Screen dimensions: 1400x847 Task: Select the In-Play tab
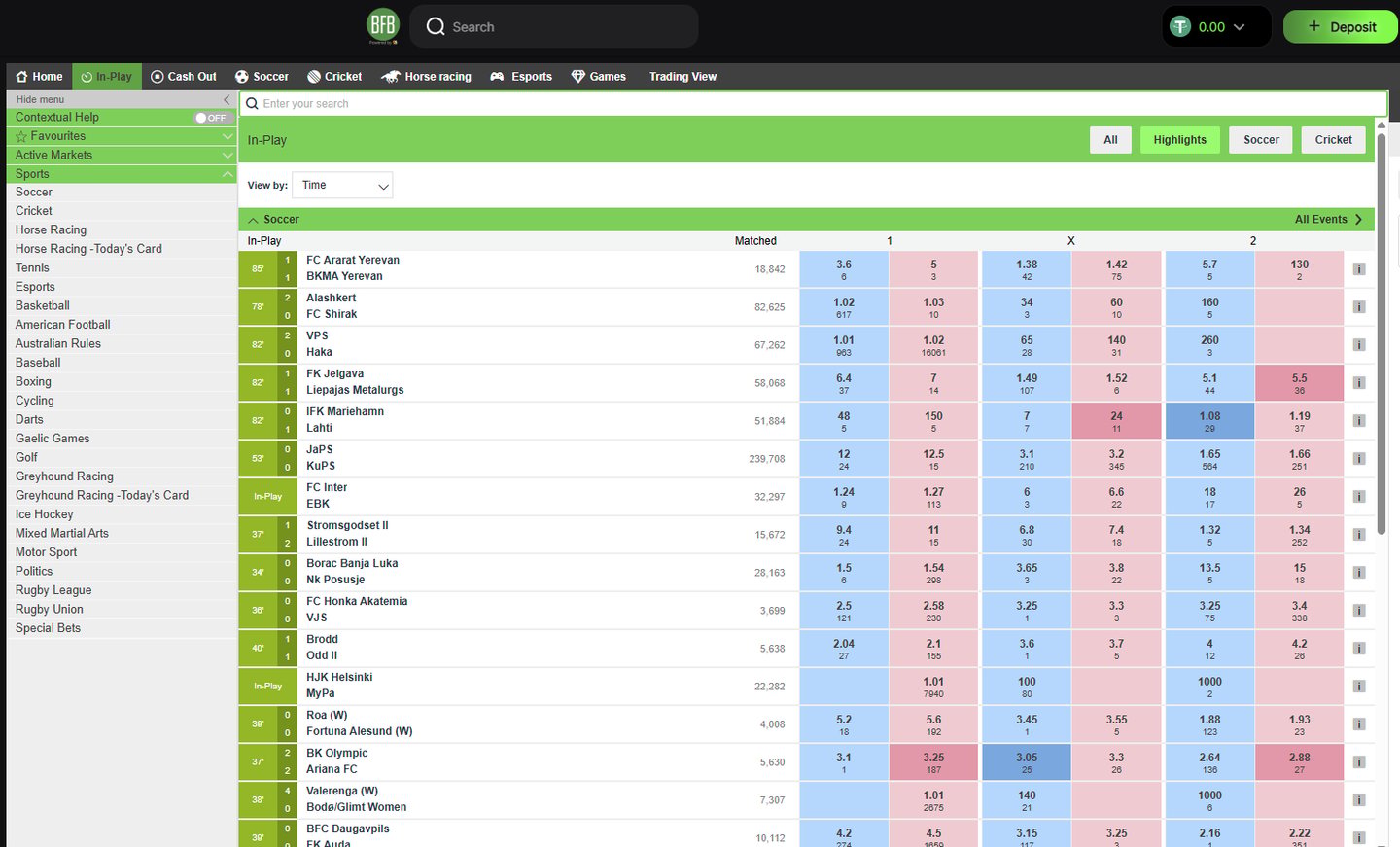coord(107,77)
